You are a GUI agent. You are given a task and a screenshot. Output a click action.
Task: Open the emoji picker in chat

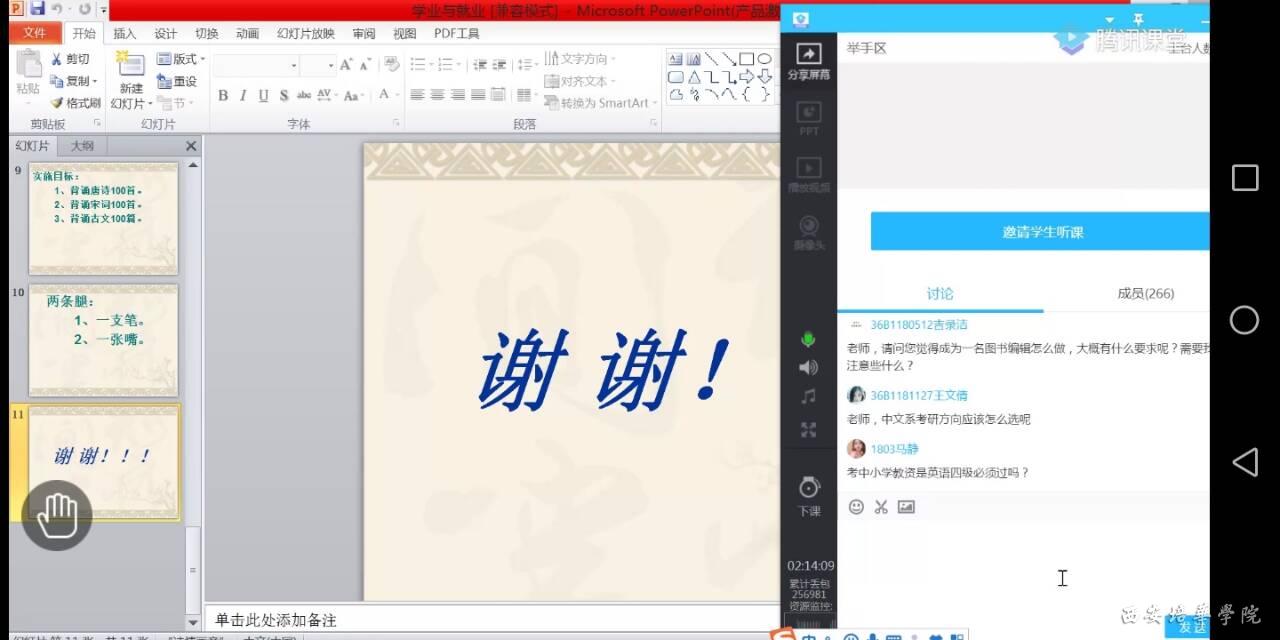tap(856, 507)
